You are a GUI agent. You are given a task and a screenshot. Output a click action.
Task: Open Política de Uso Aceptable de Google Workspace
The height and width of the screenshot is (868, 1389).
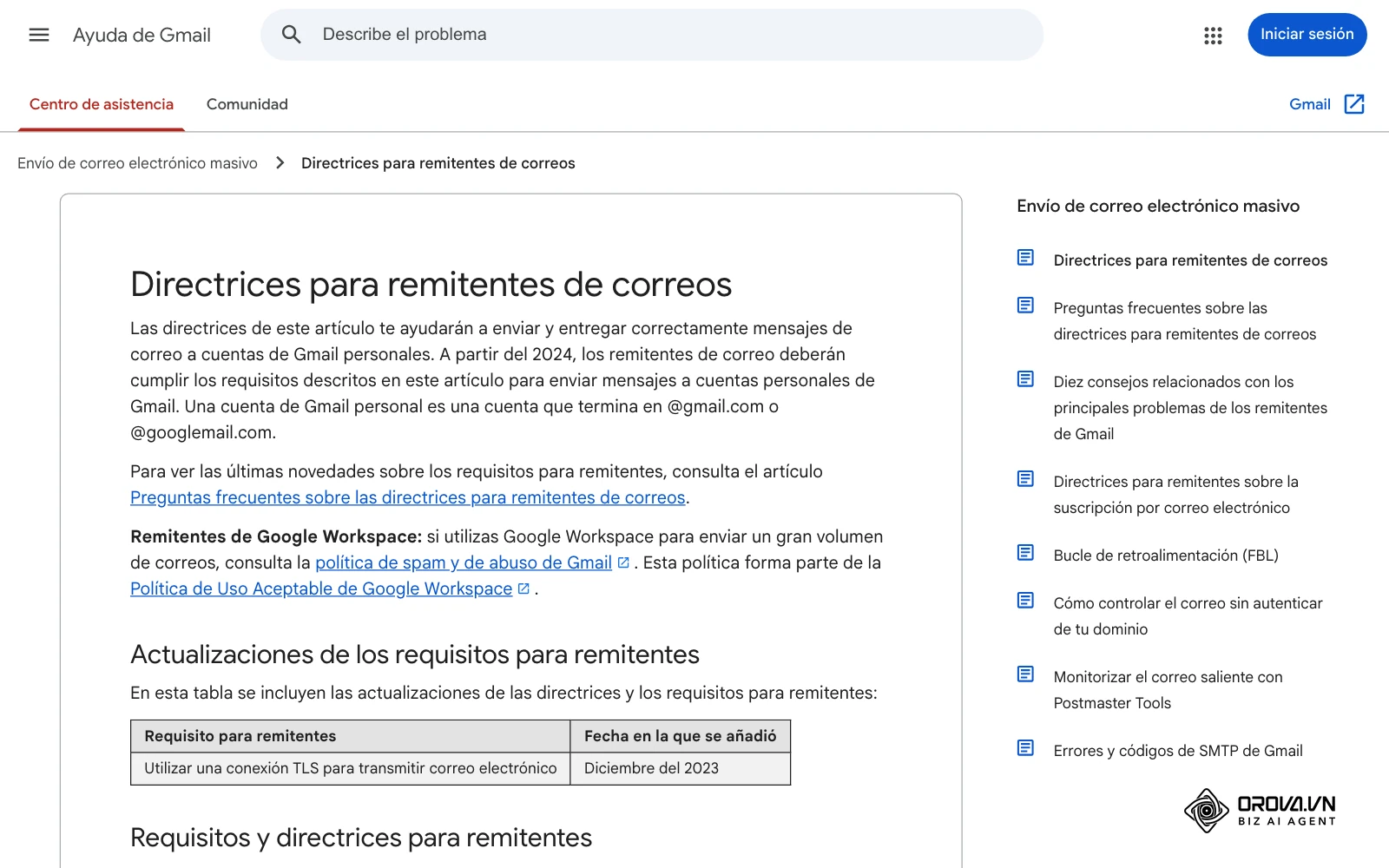(x=321, y=589)
